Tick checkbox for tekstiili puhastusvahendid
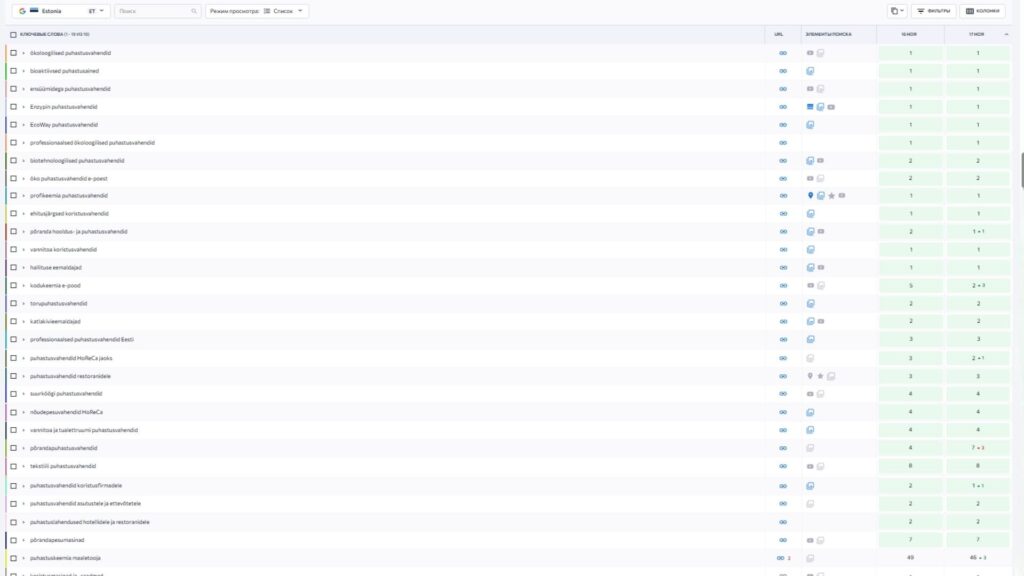The height and width of the screenshot is (576, 1024). (x=13, y=466)
